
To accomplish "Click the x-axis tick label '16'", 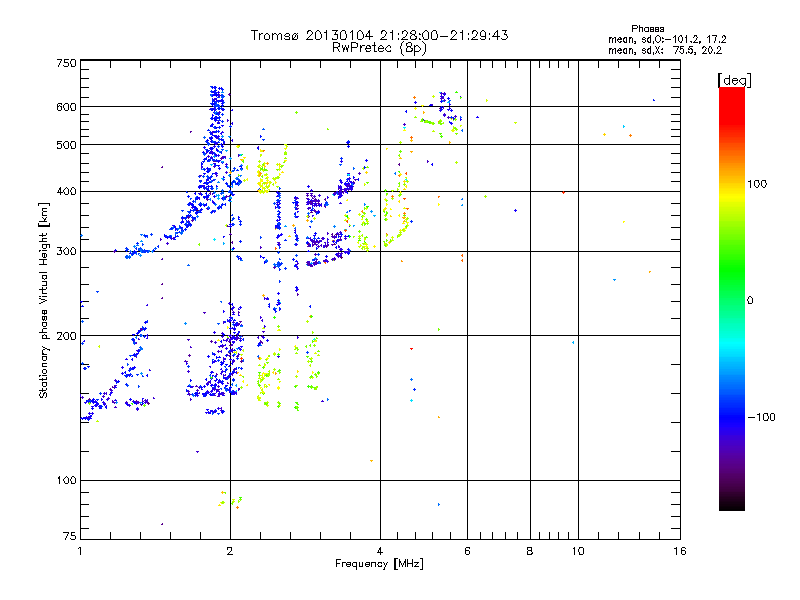I will point(680,551).
